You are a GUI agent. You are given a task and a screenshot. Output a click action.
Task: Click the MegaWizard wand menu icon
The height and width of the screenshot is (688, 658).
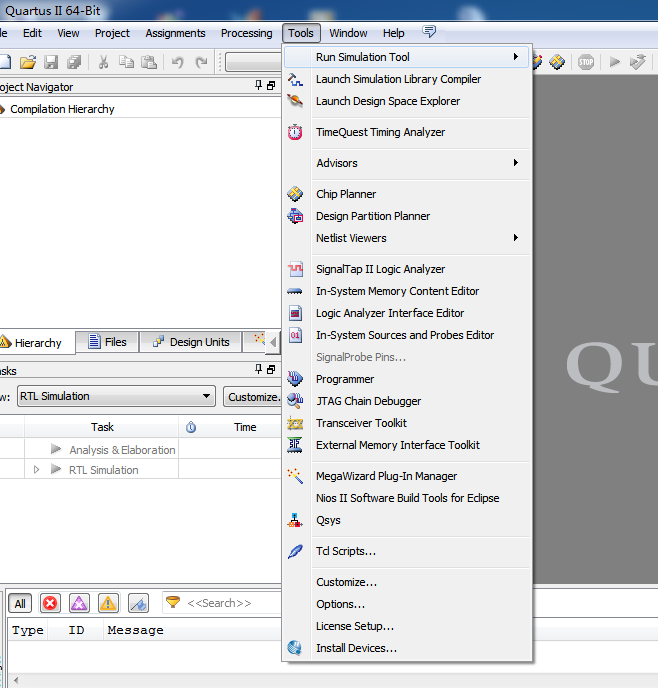295,476
